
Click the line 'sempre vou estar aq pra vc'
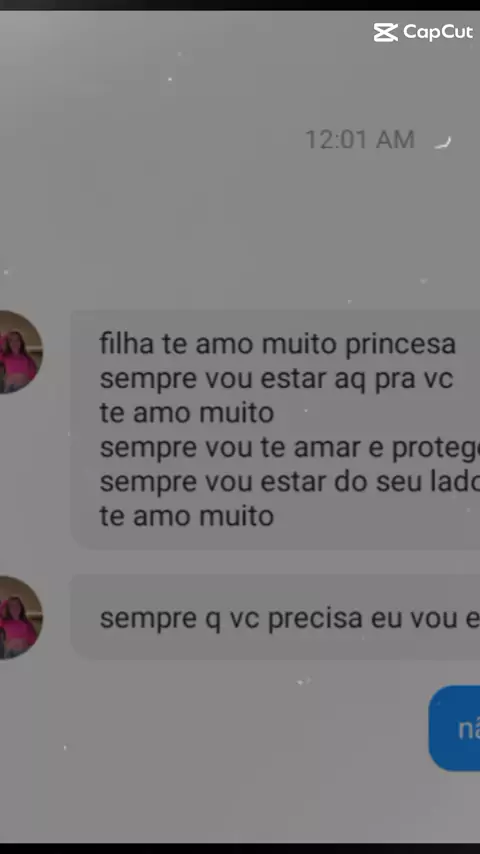[x=276, y=379]
